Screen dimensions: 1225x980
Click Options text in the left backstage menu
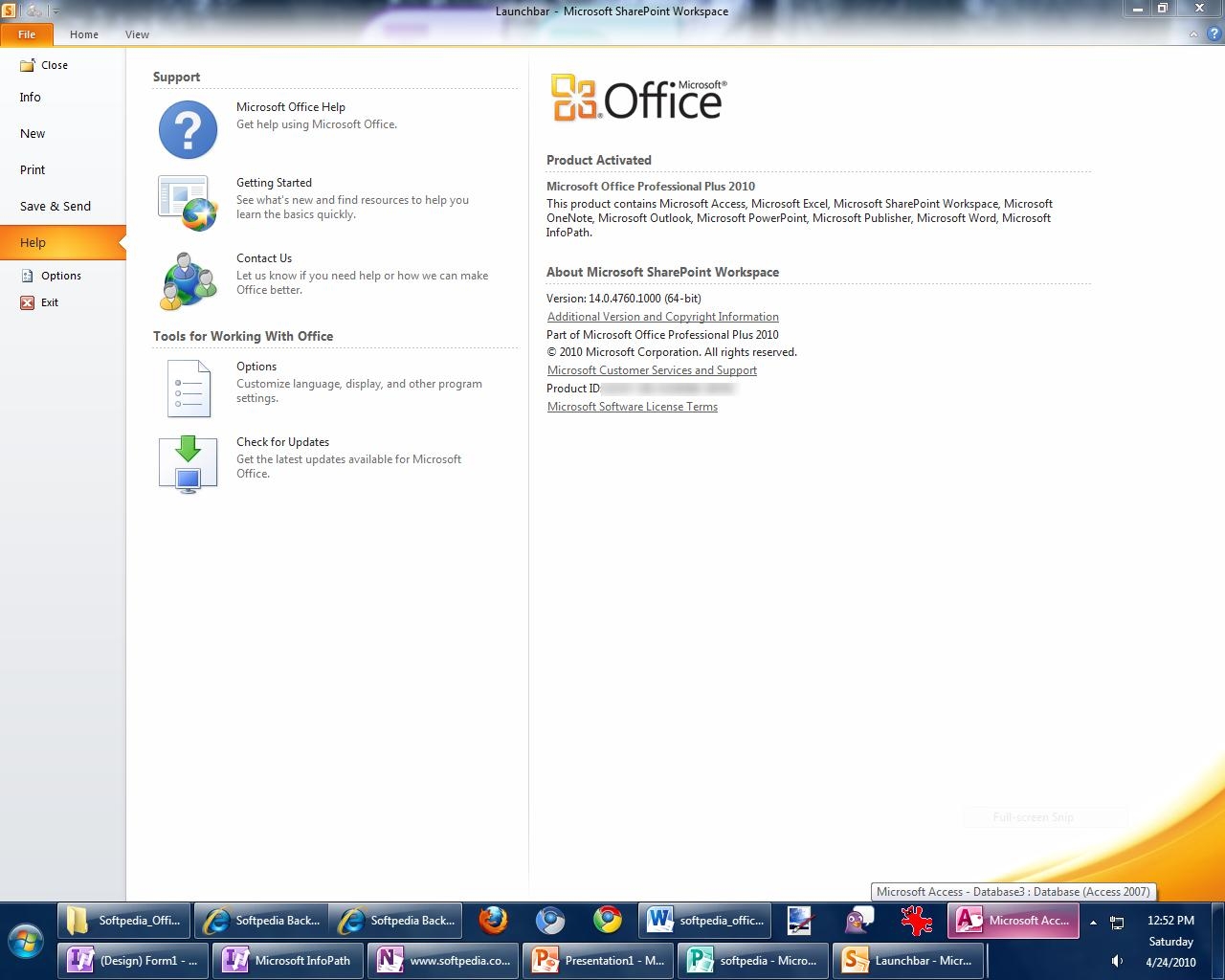point(61,276)
